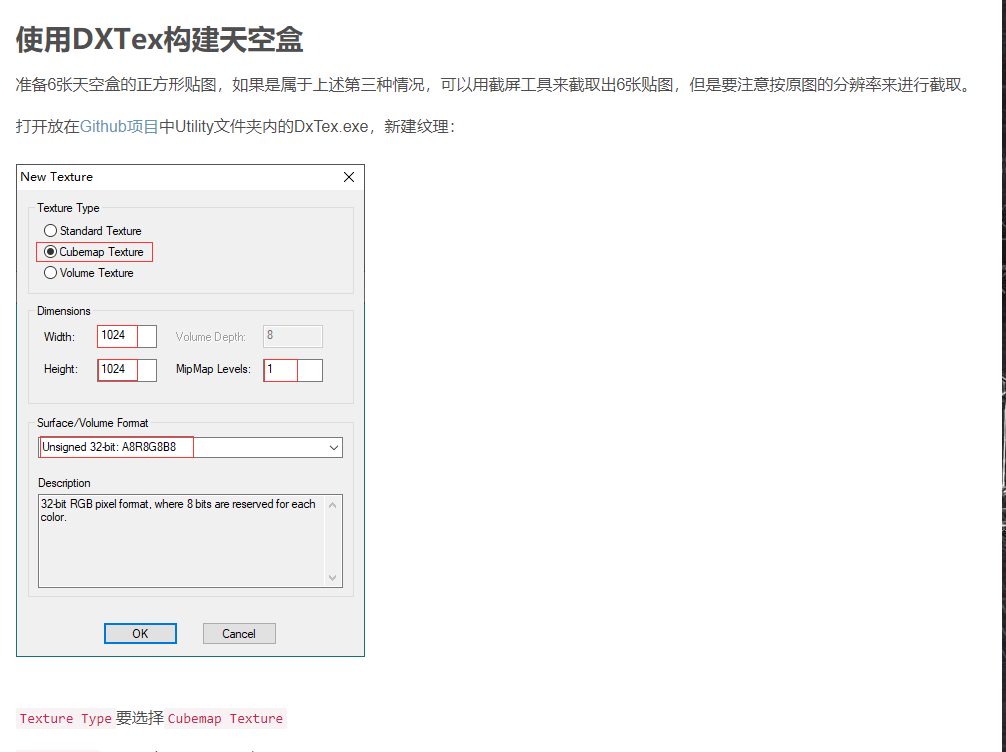Click the OK button

140,633
